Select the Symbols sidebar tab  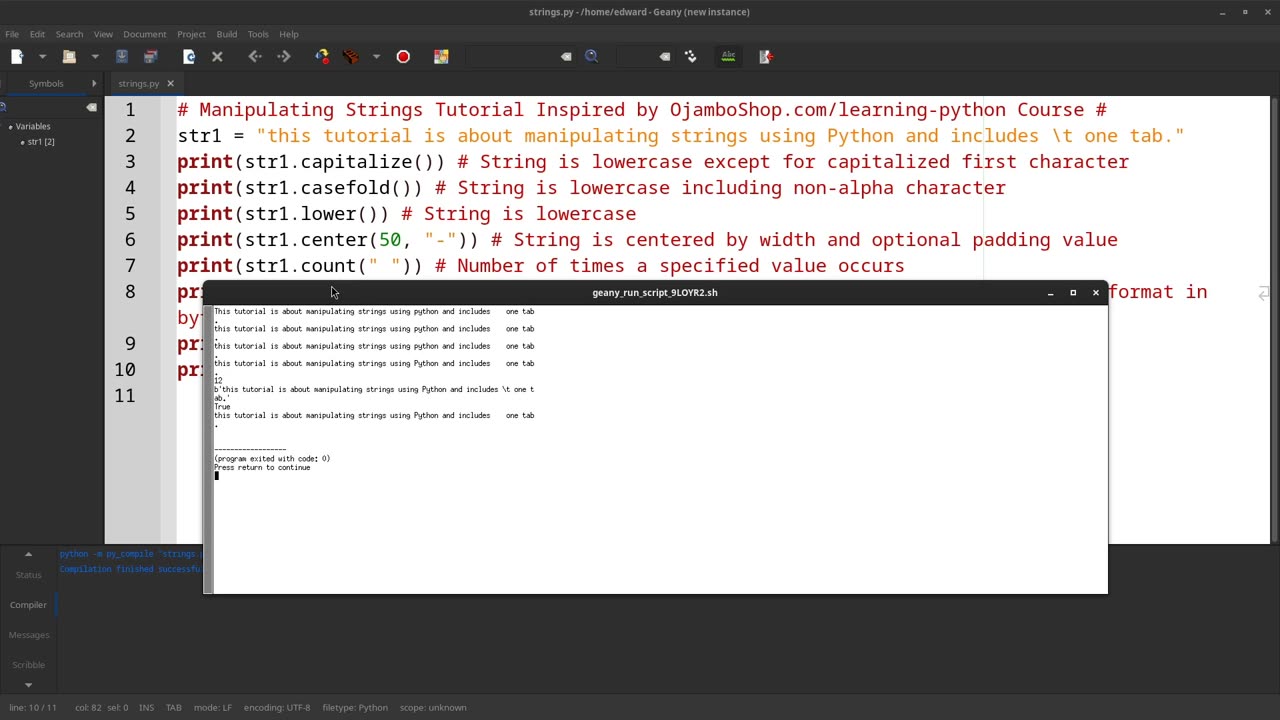(x=46, y=84)
